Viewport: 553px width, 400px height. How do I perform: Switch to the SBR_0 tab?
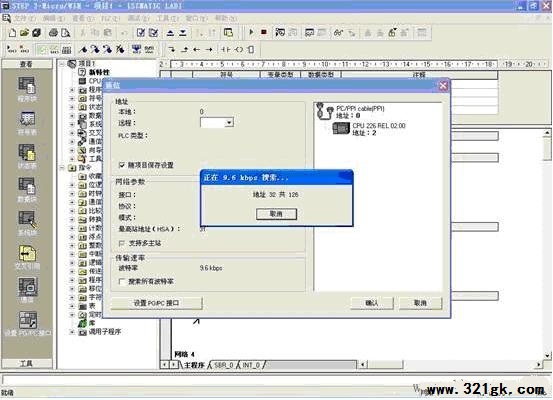(224, 365)
